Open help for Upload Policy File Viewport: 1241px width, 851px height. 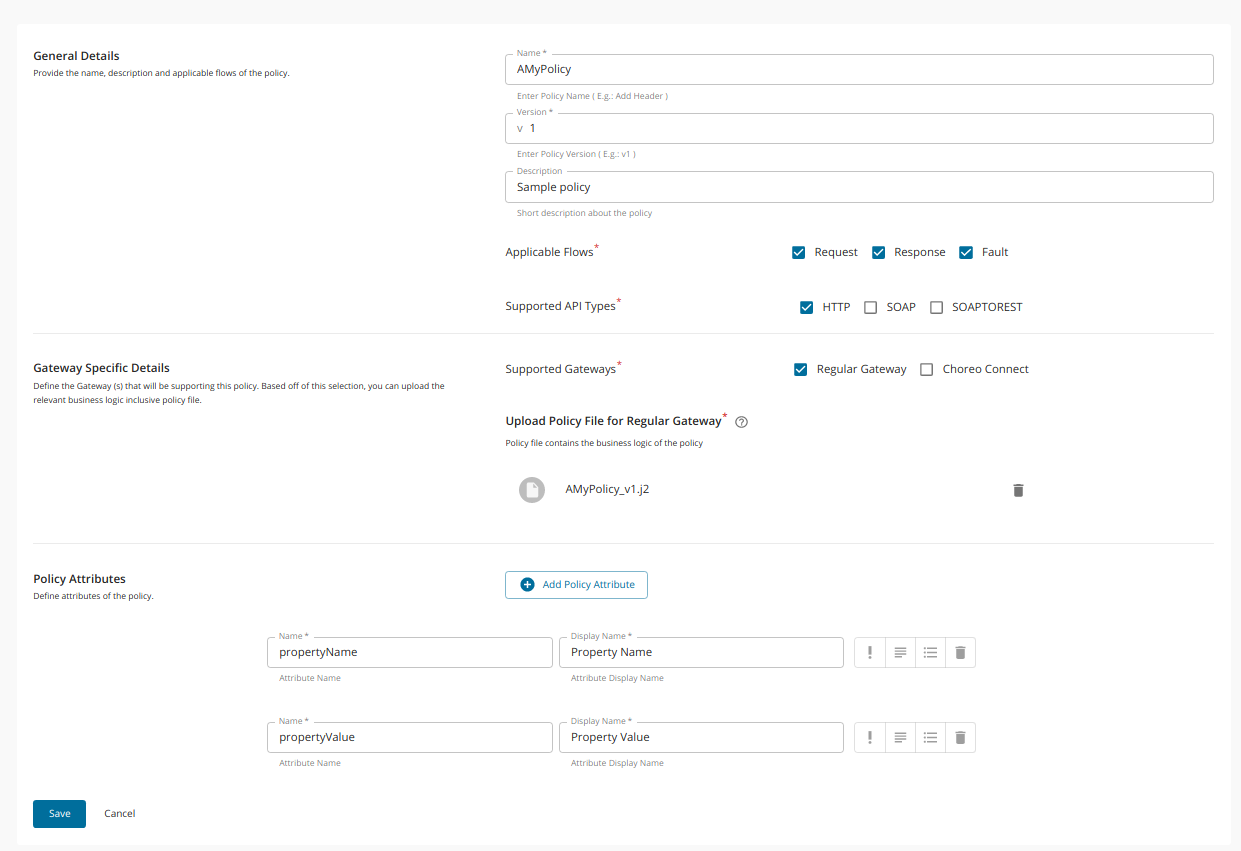point(740,422)
